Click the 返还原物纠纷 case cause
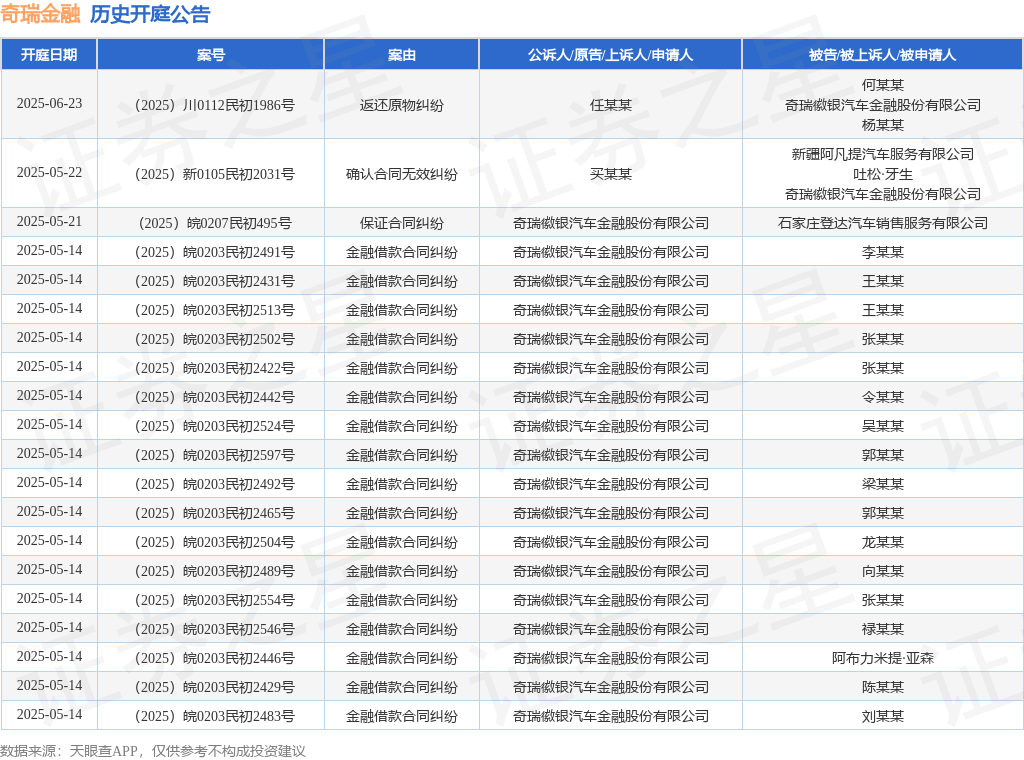 point(402,105)
